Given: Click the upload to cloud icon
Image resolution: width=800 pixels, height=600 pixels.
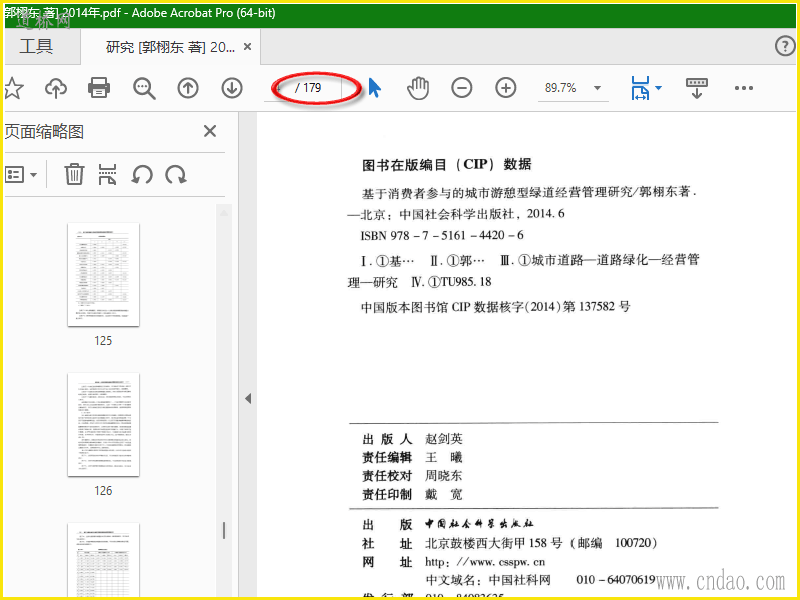Looking at the screenshot, I should click(x=56, y=88).
